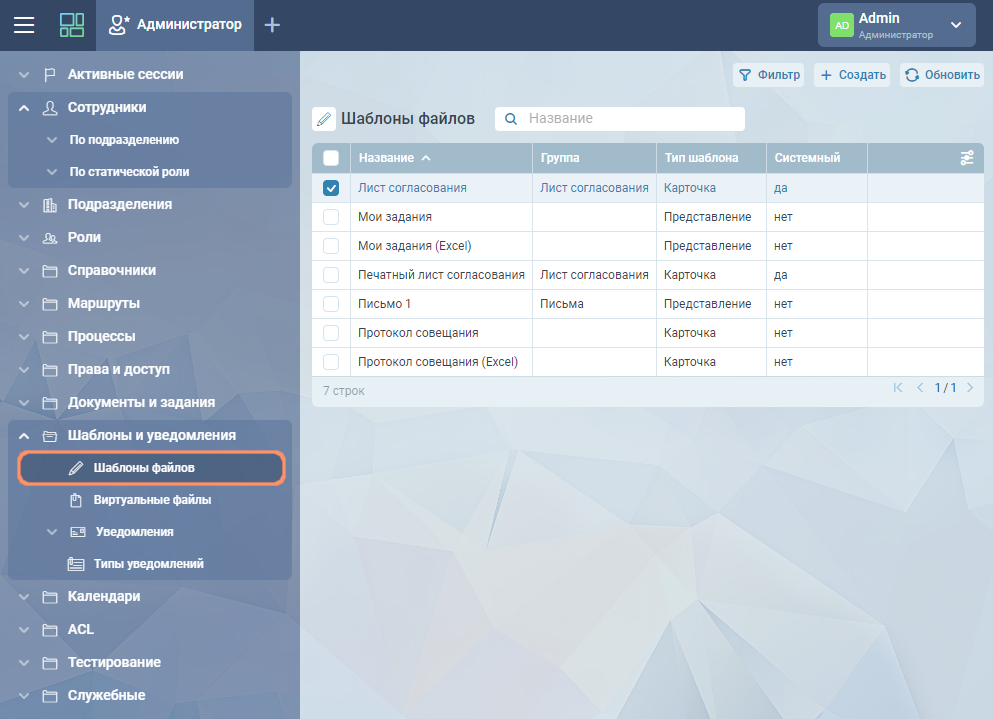This screenshot has height=719, width=993.
Task: Uncheck the Лист согласования row checkbox
Action: [x=331, y=188]
